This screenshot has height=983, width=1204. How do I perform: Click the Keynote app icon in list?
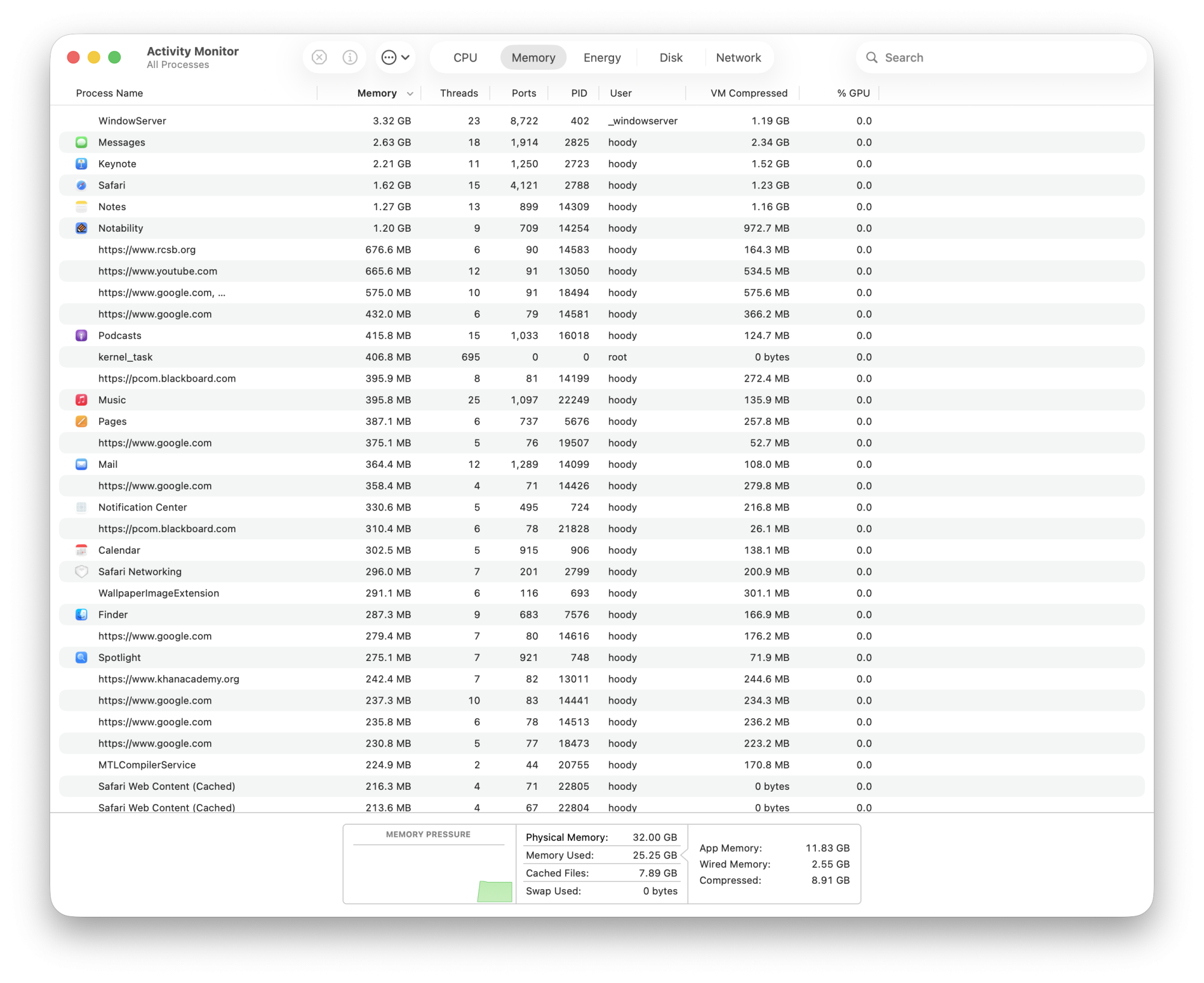click(x=81, y=164)
